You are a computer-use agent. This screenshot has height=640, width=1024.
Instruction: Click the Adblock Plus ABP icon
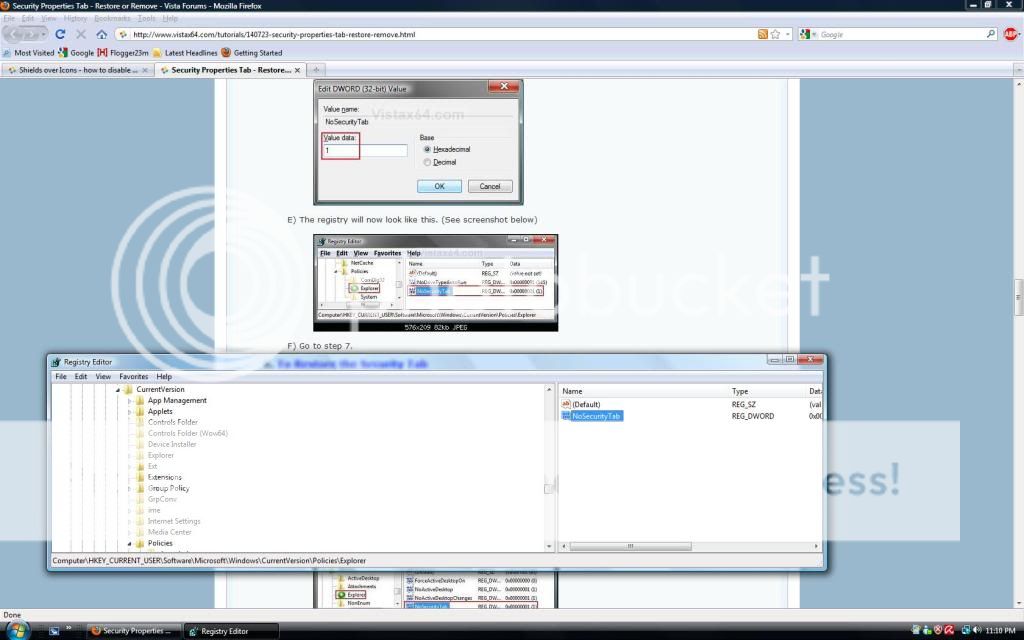click(x=1010, y=34)
